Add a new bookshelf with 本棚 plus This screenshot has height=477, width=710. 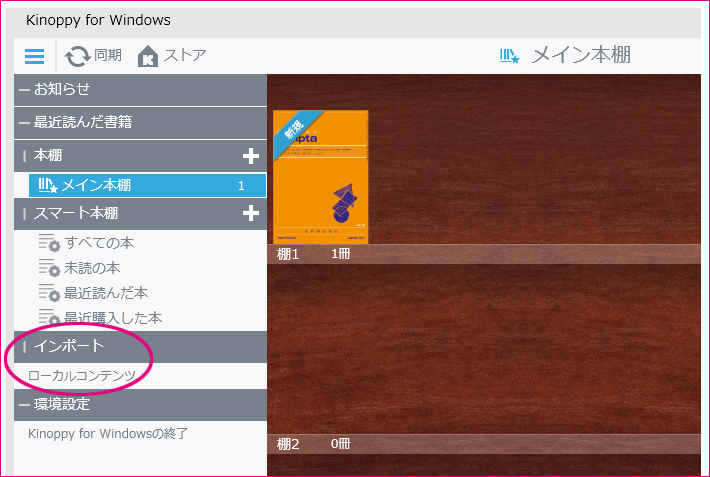251,156
